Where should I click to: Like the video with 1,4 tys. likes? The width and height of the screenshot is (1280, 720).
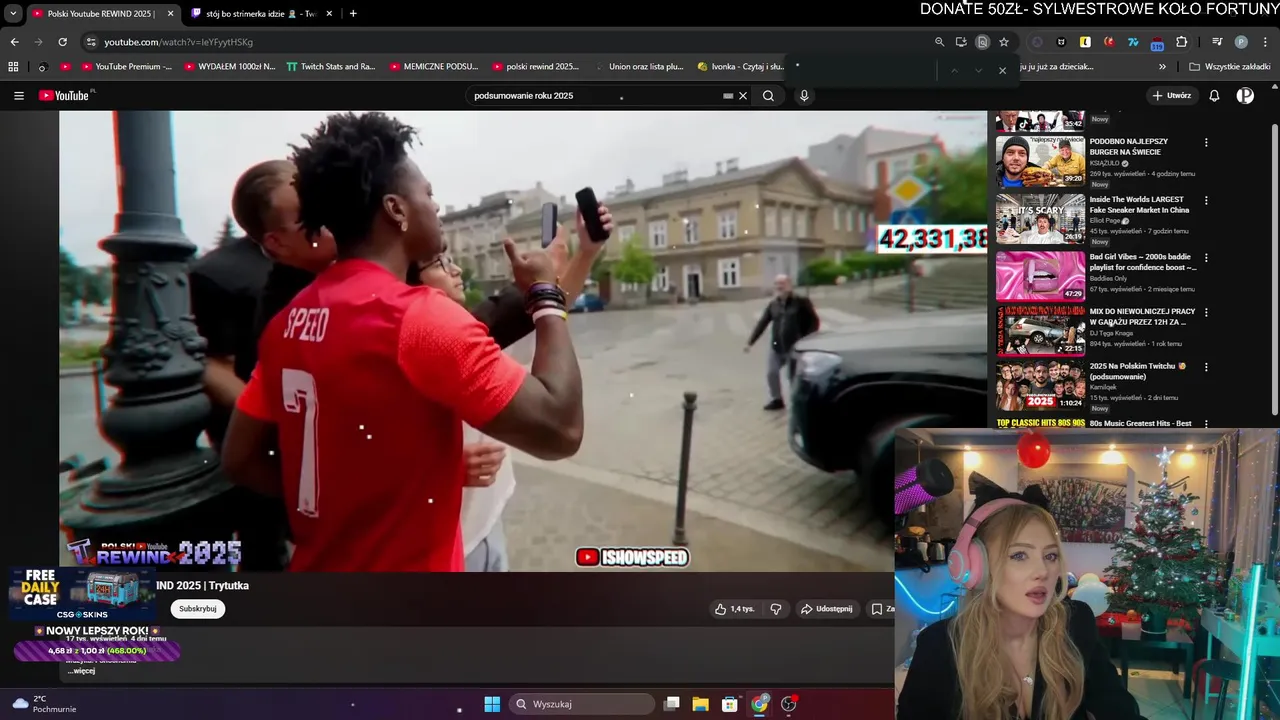735,609
